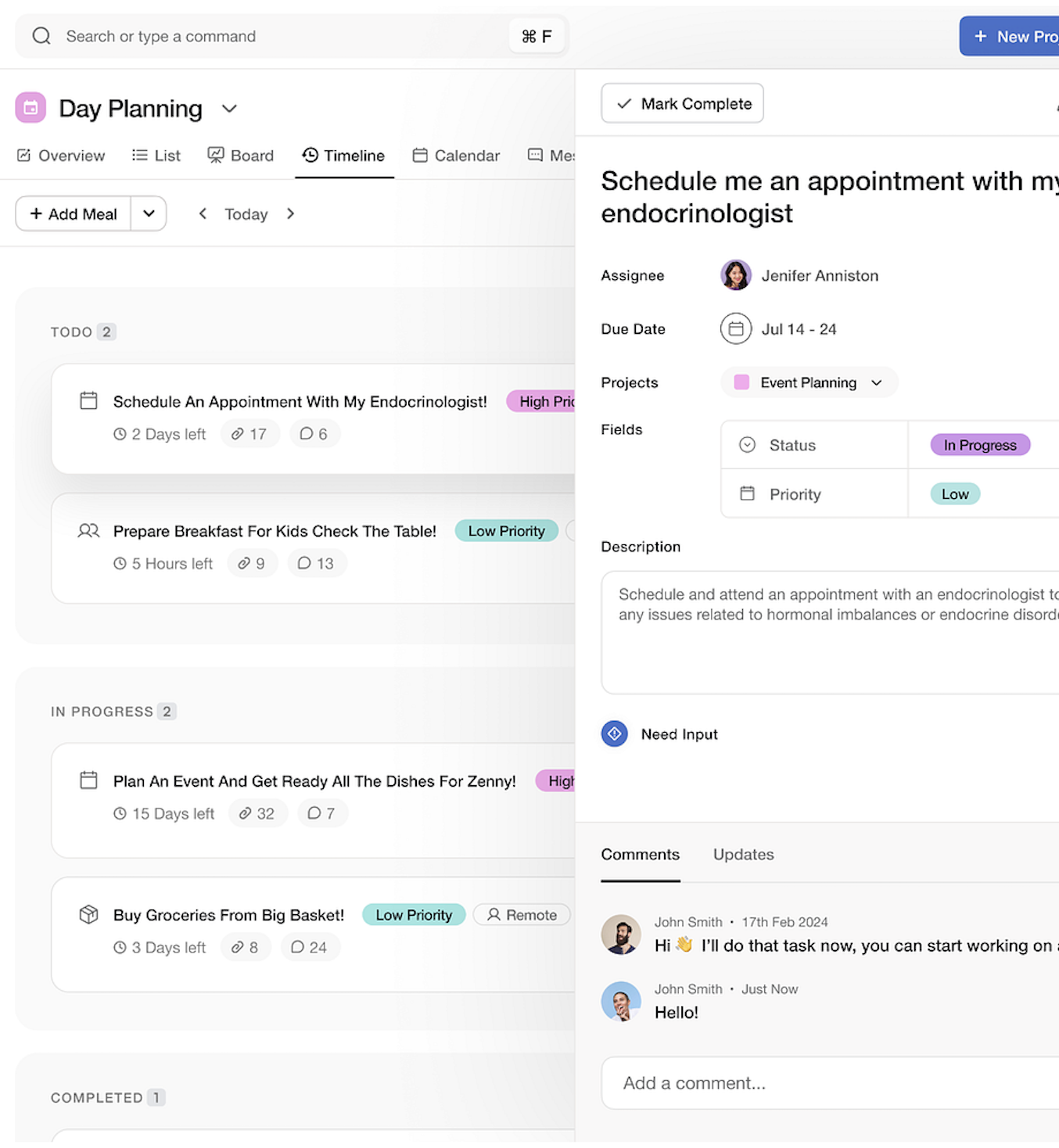Screen dimensions: 1059x1148
Task: Click the Add Meal button
Action: (74, 213)
